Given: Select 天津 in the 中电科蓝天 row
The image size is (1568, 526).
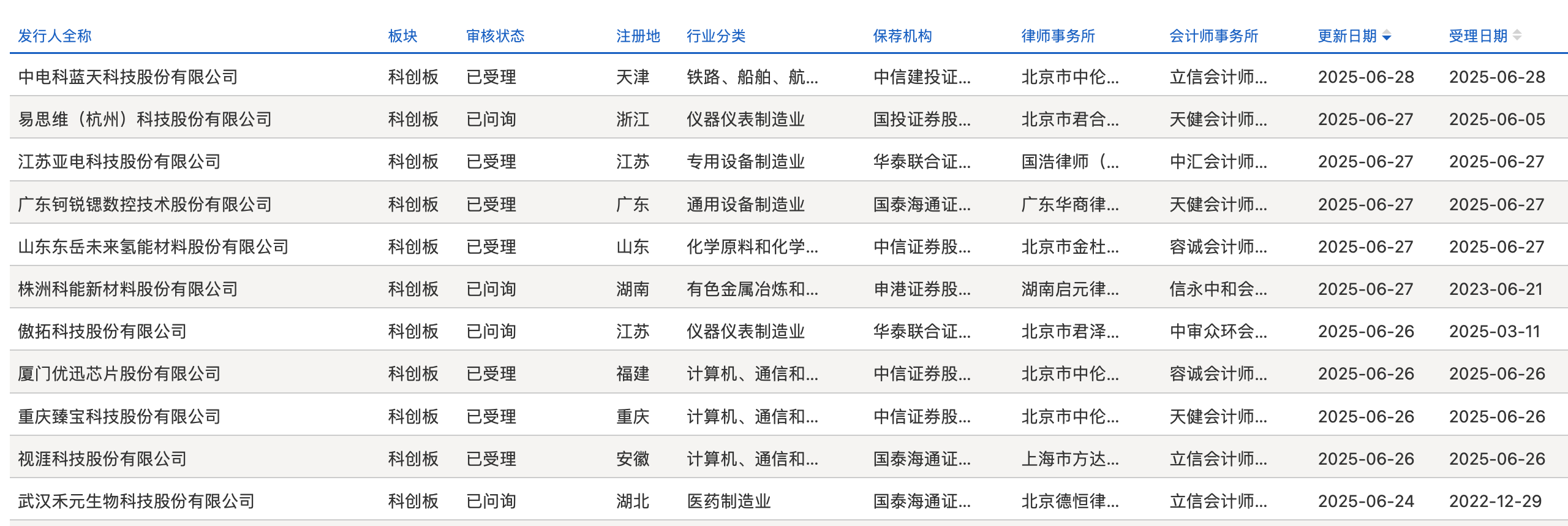Looking at the screenshot, I should coord(633,77).
